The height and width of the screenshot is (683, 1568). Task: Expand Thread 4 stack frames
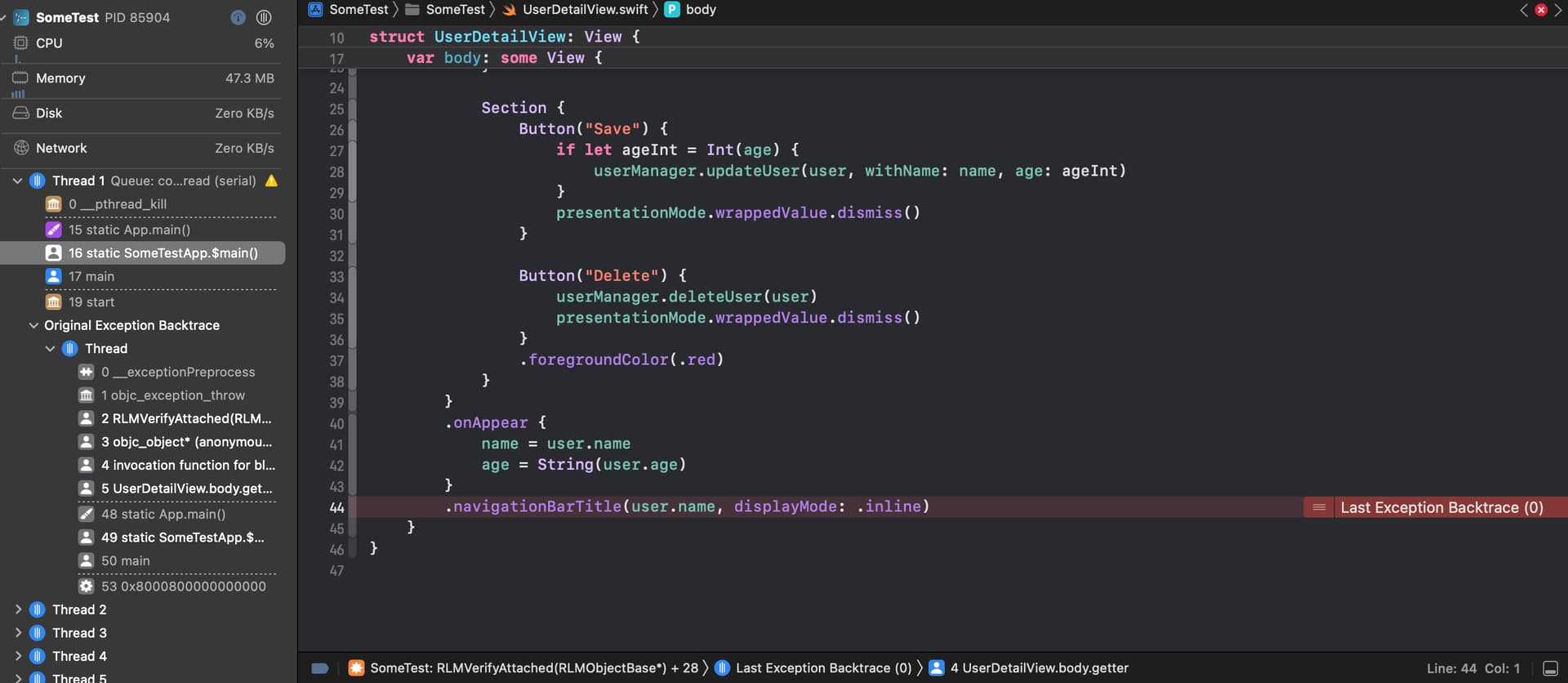click(18, 656)
